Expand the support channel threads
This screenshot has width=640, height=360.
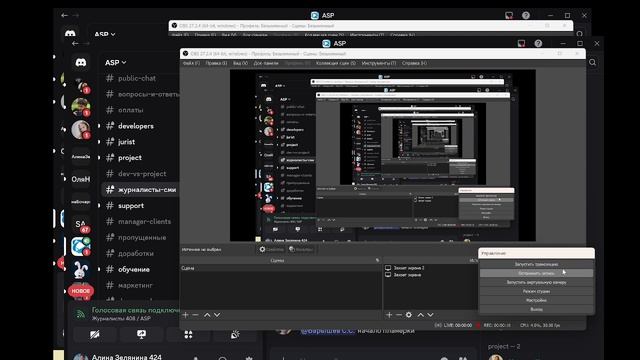click(99, 206)
